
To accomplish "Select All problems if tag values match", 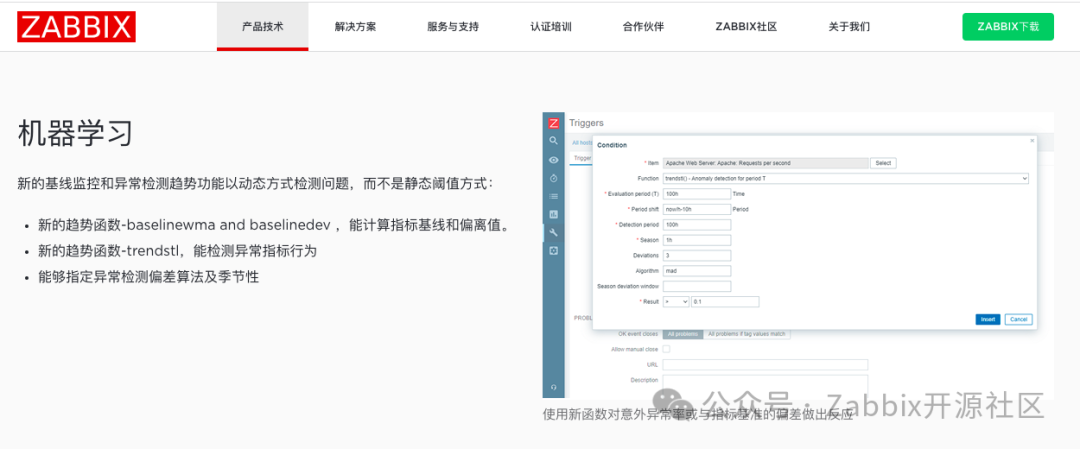I will 747,334.
